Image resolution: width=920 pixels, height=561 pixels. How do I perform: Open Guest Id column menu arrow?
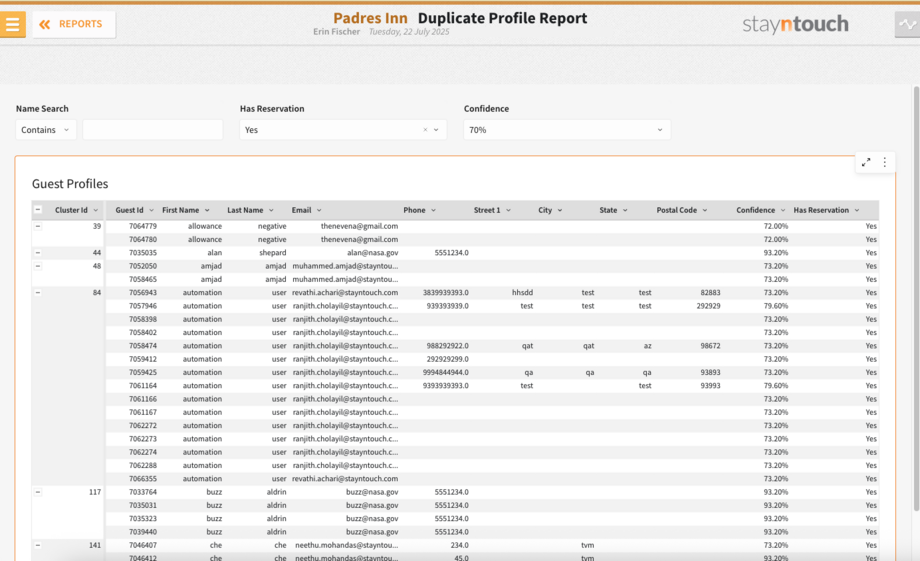151,210
